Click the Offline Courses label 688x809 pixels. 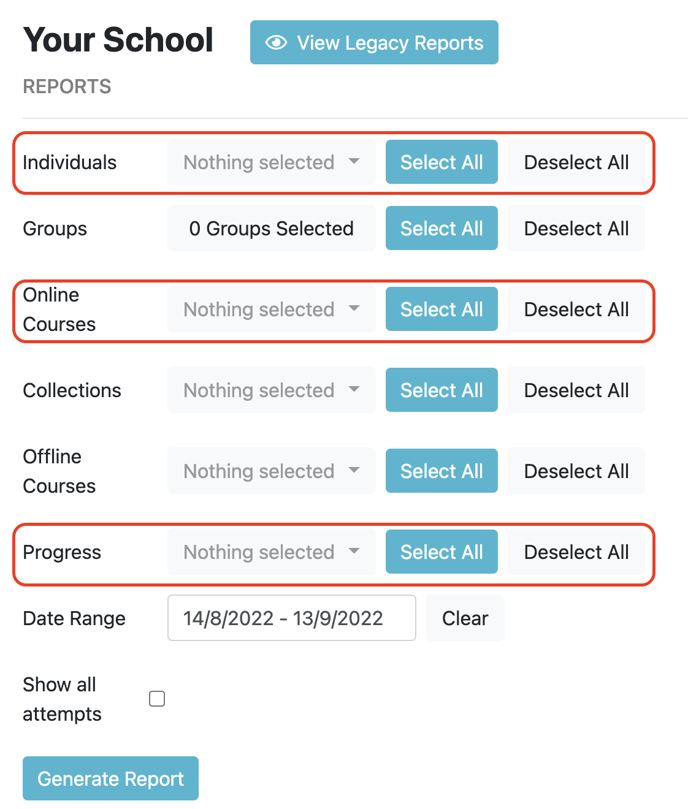[59, 471]
